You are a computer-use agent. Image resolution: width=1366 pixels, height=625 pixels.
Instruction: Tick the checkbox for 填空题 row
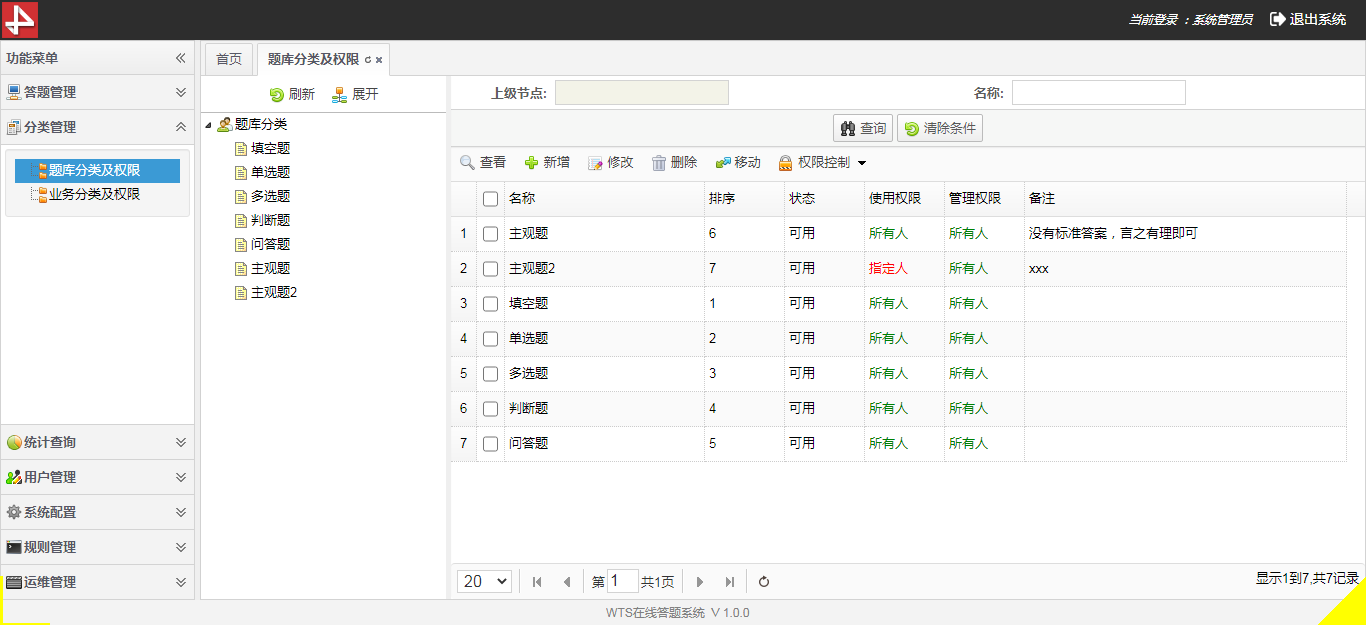coord(490,304)
